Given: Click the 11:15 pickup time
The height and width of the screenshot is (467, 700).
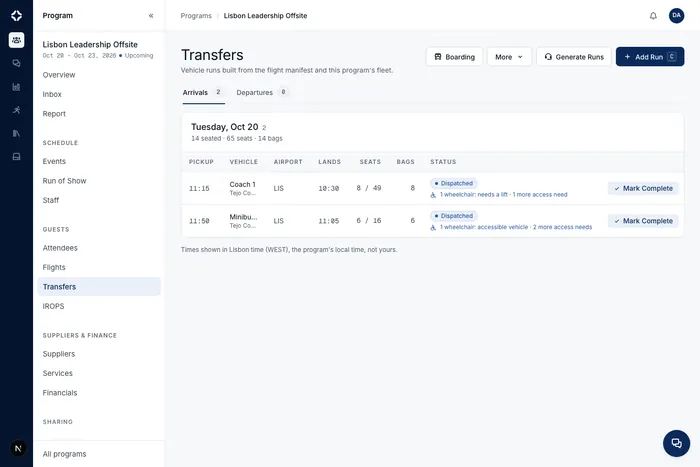Looking at the screenshot, I should point(199,188).
